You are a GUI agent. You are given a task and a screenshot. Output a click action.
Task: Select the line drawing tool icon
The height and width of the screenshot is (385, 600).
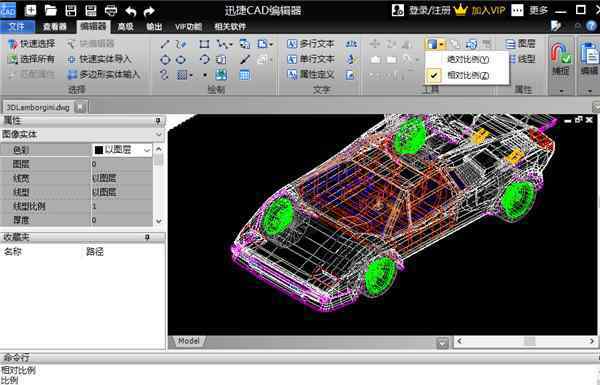point(165,44)
